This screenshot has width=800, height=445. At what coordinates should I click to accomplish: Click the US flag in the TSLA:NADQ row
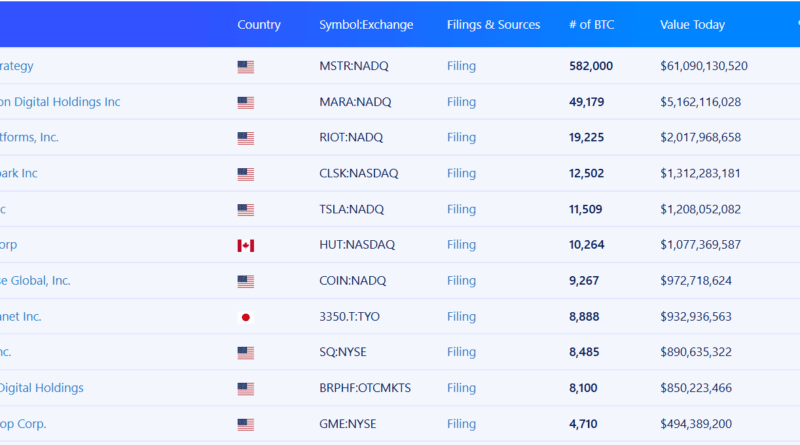(x=245, y=210)
